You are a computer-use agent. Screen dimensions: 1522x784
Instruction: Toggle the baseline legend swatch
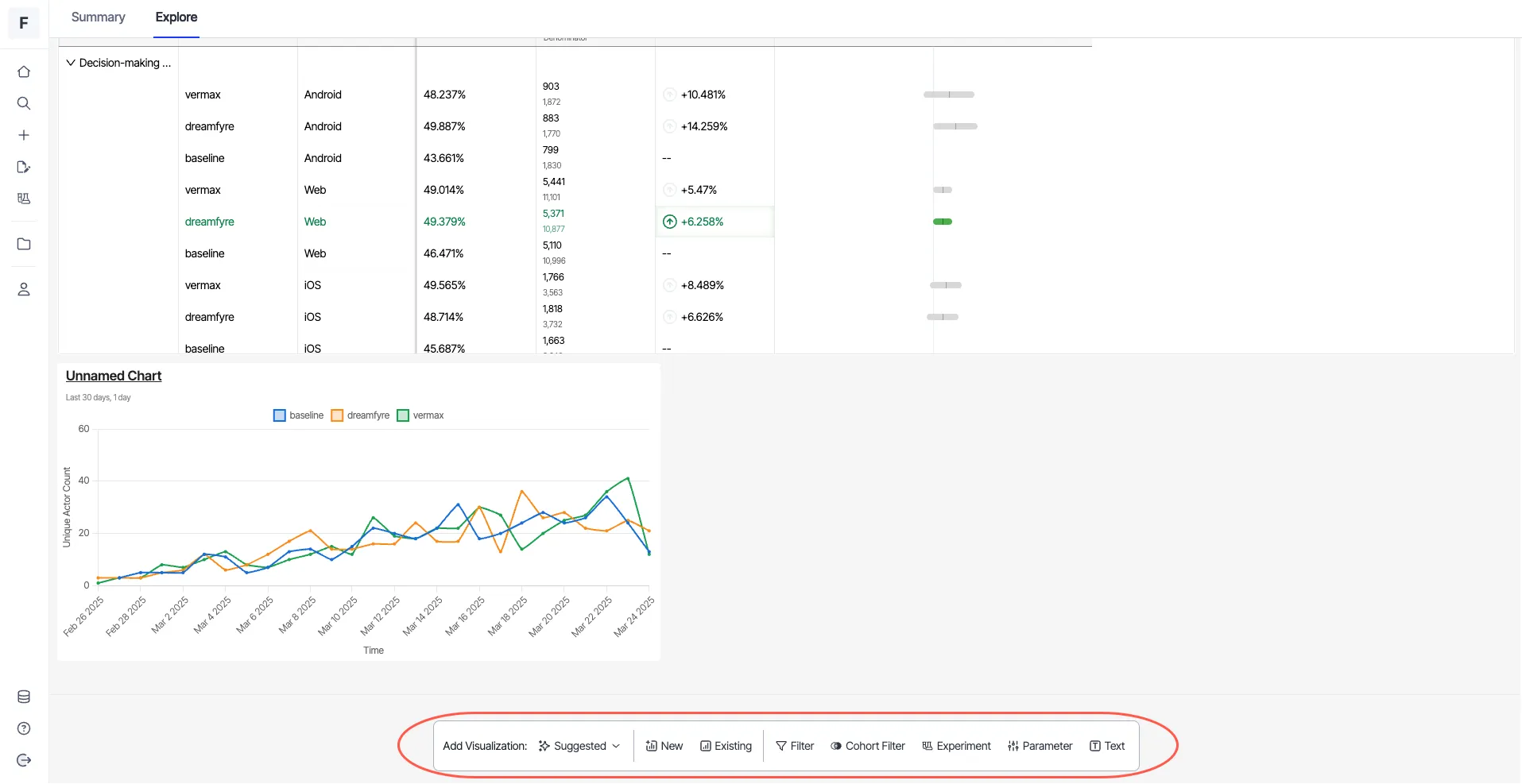[280, 415]
